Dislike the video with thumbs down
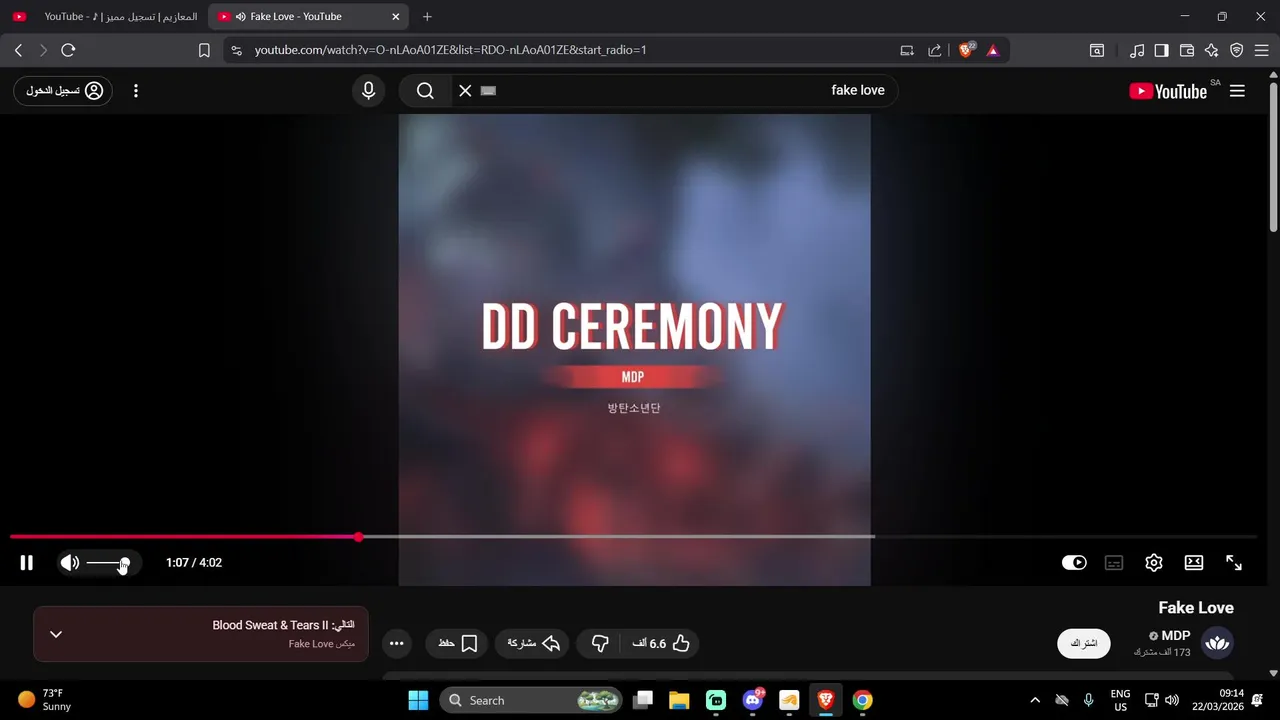Screen dimensions: 1280x720 pos(600,643)
